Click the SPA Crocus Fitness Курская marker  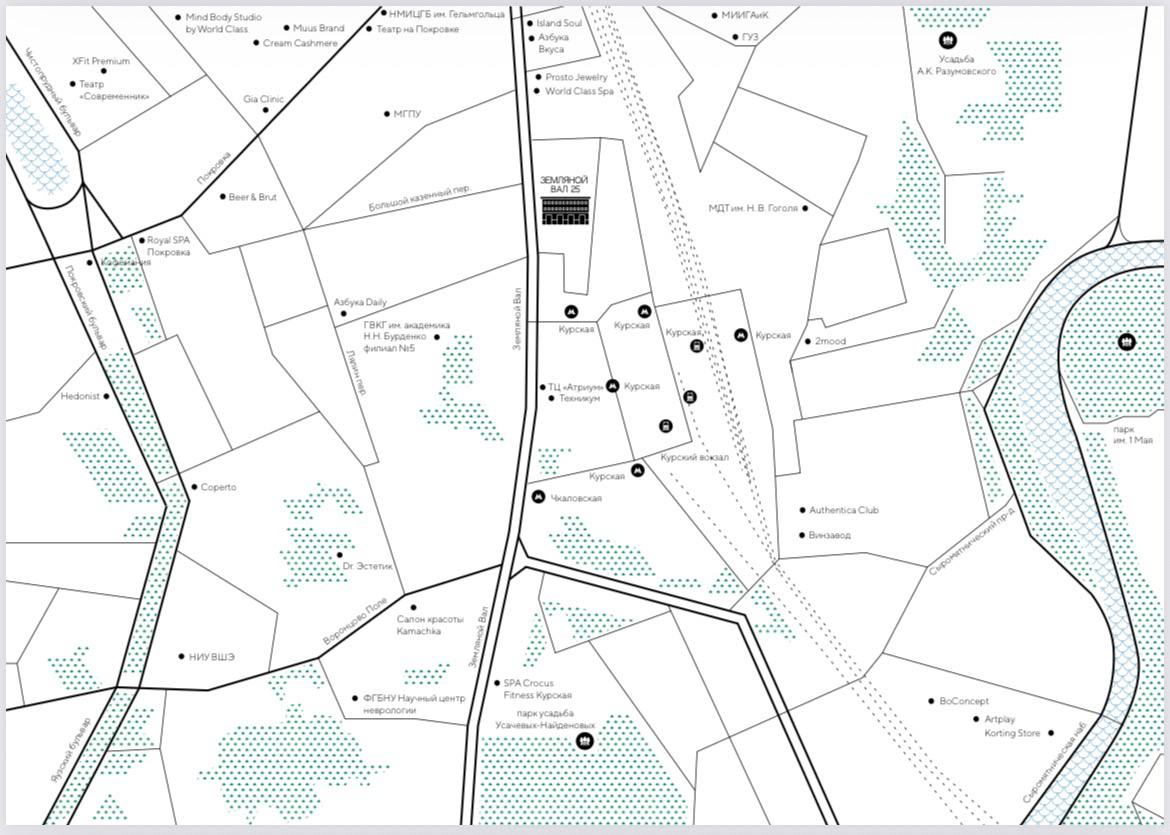pos(497,683)
